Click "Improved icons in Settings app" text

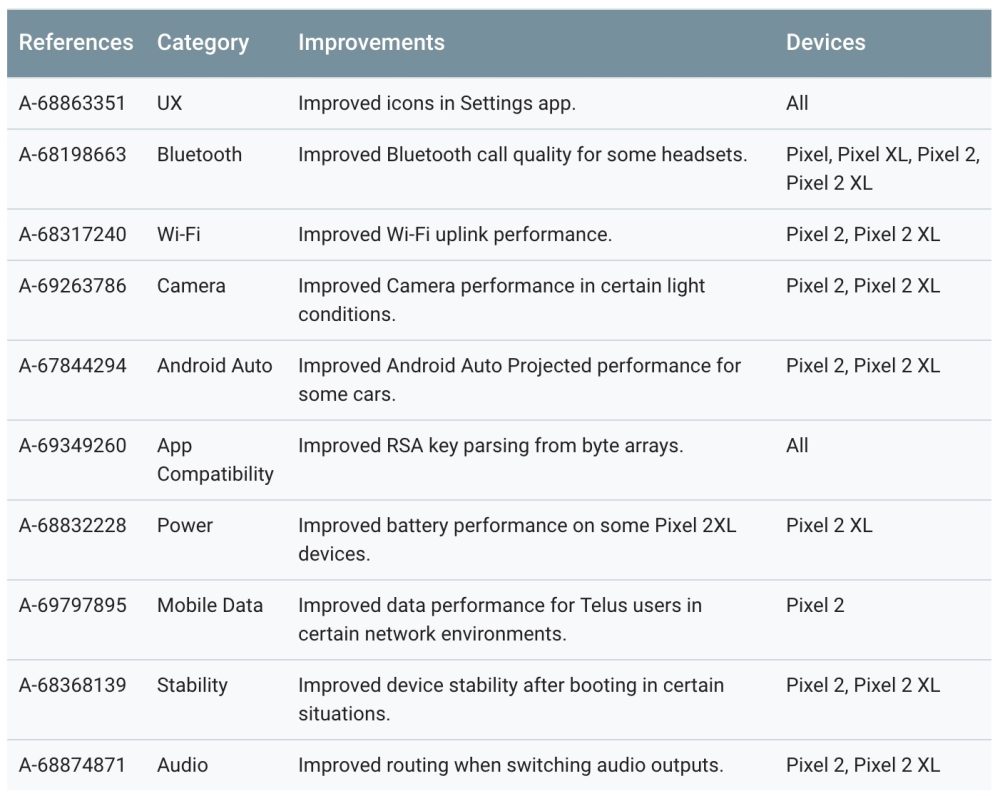pyautogui.click(x=437, y=103)
